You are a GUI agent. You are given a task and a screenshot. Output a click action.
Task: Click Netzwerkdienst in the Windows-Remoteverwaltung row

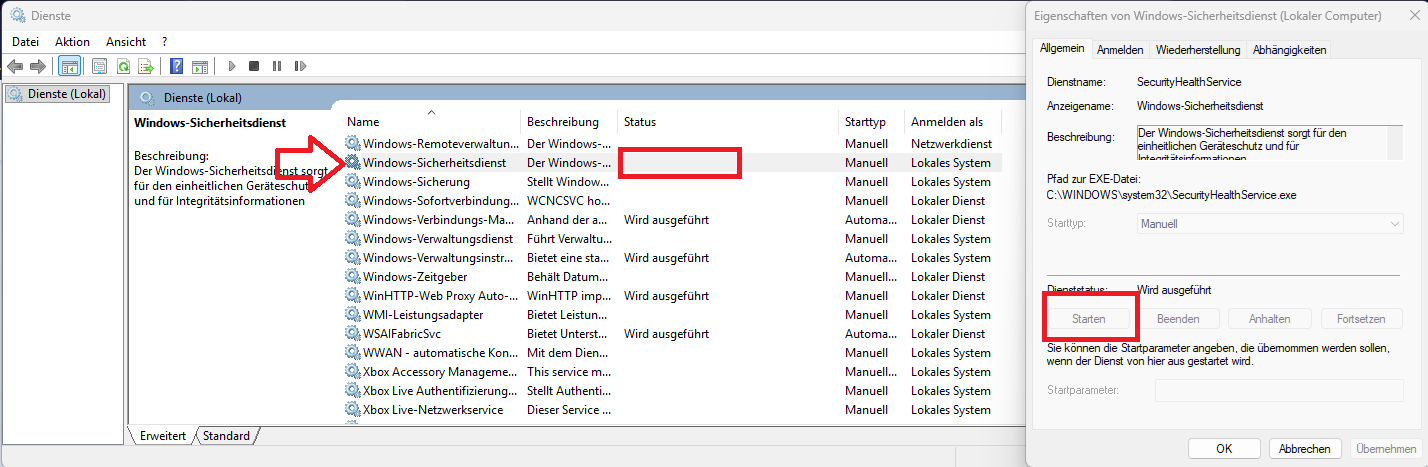point(951,144)
